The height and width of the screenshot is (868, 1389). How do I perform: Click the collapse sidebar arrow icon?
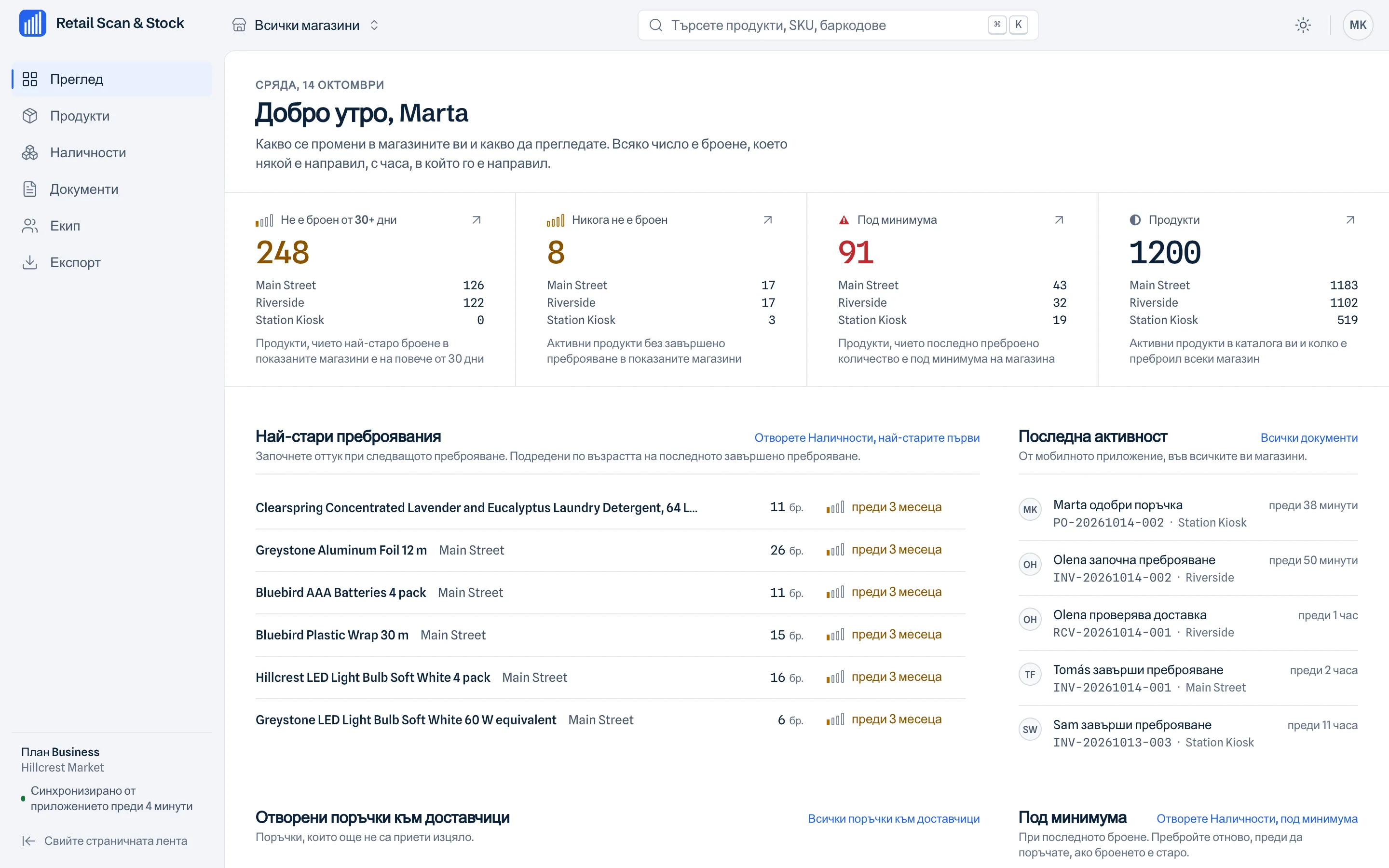pos(29,841)
